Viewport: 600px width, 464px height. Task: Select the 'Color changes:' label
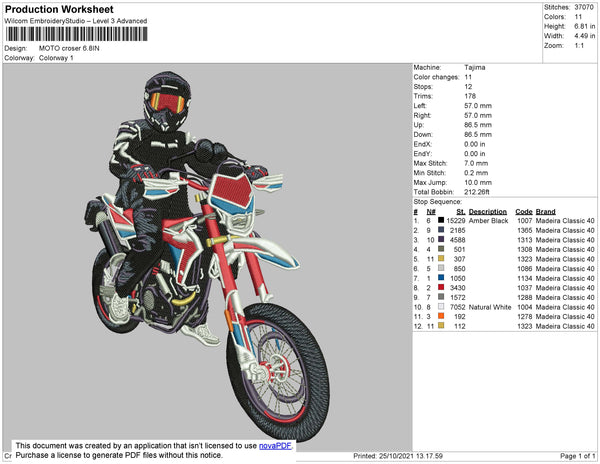(x=436, y=77)
